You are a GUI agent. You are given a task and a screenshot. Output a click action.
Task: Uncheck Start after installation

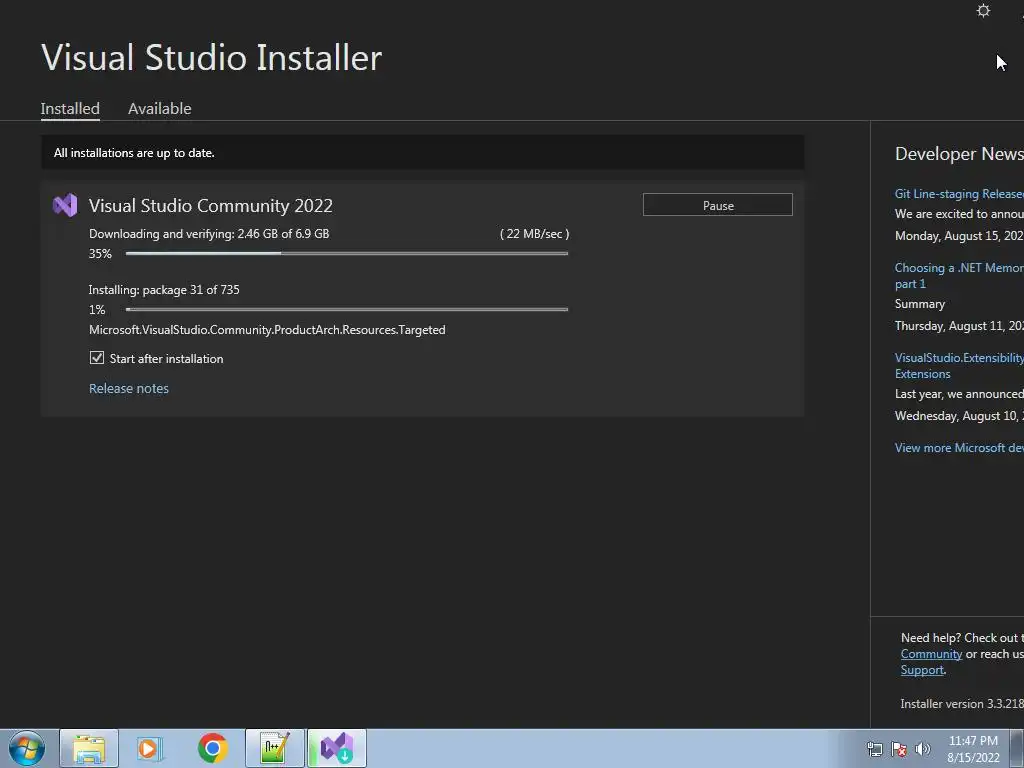point(97,358)
